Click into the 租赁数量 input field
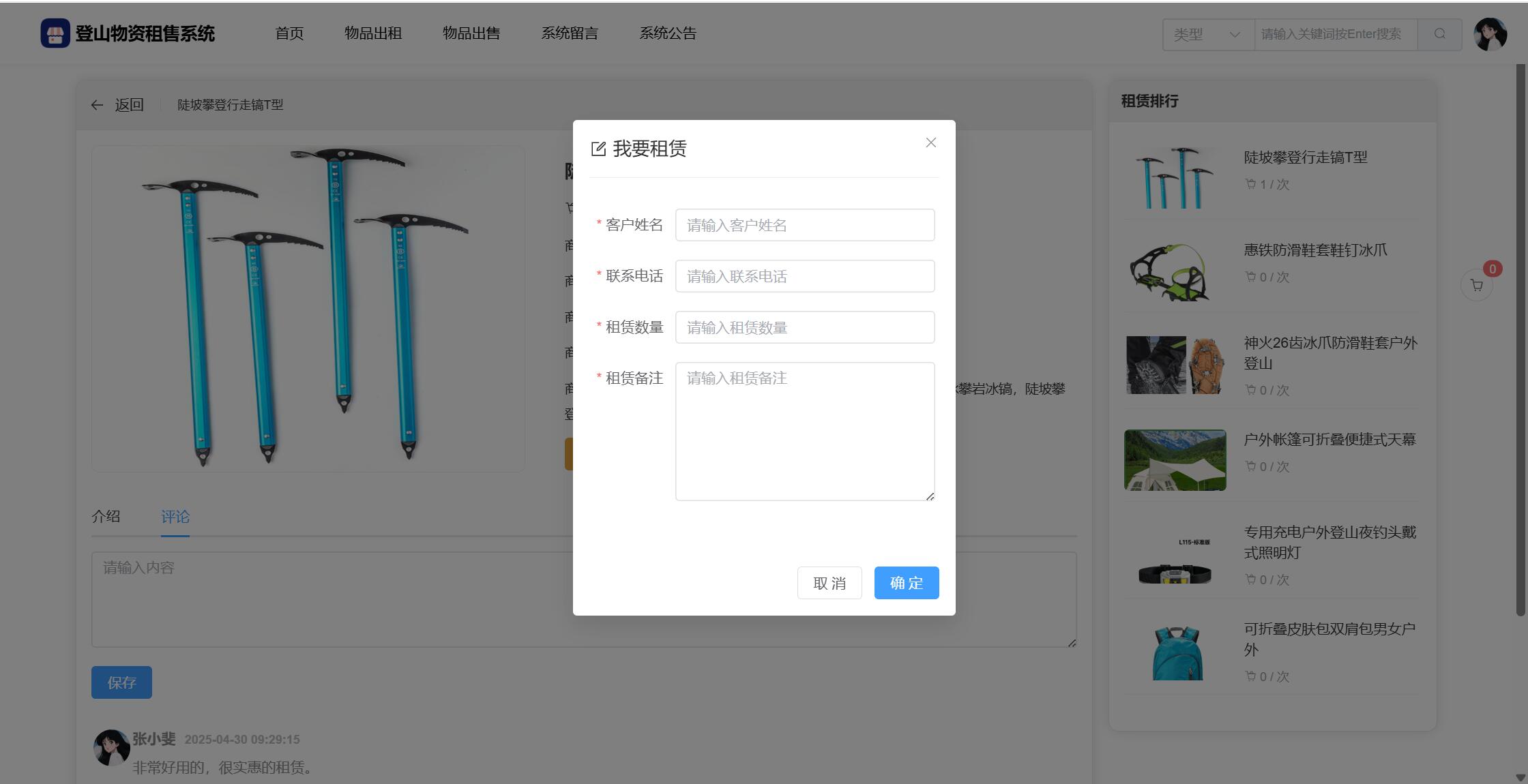Image resolution: width=1528 pixels, height=784 pixels. click(x=804, y=327)
